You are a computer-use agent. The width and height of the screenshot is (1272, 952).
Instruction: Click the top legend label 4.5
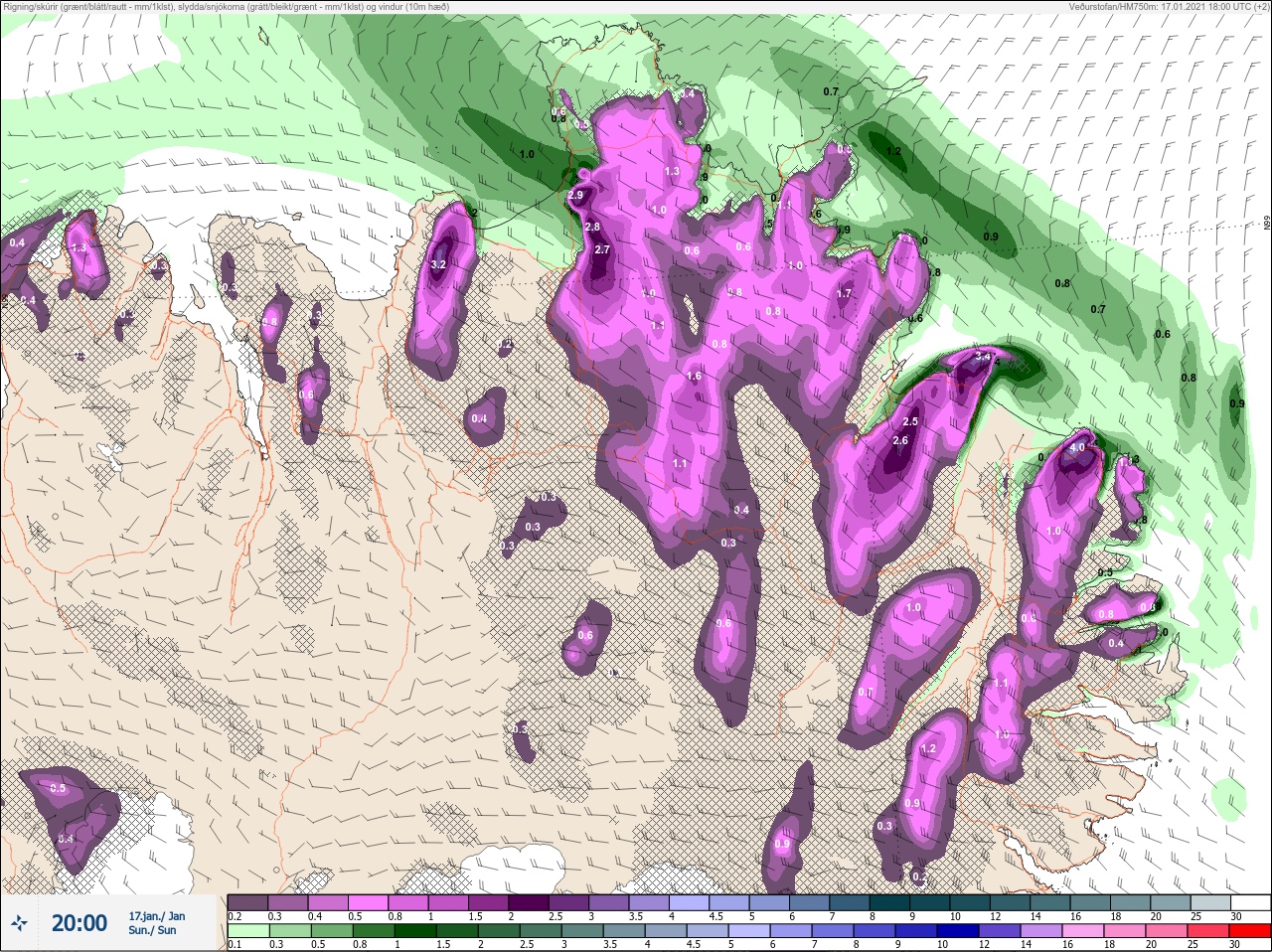click(715, 916)
